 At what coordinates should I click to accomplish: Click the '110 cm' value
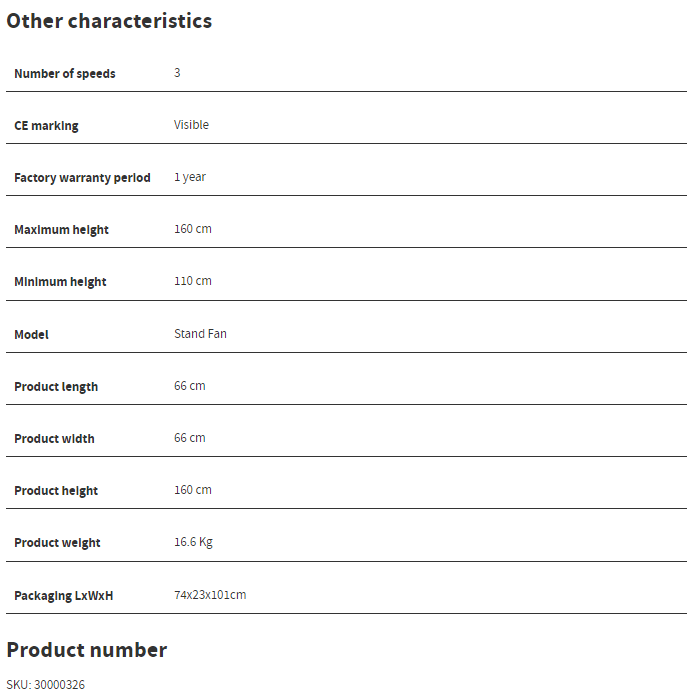(x=193, y=281)
